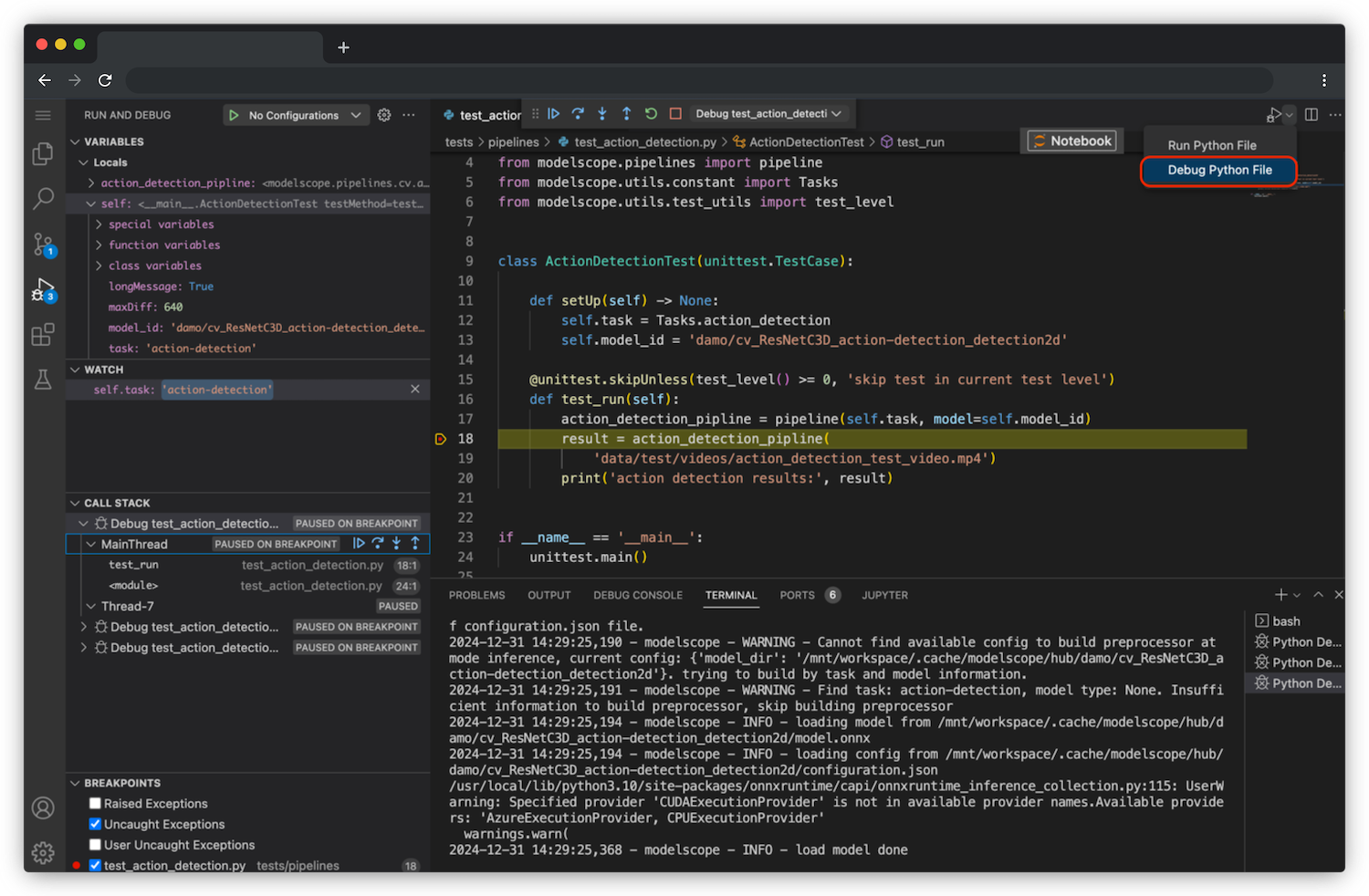Expand special variables under self
1369x896 pixels.
[x=98, y=224]
